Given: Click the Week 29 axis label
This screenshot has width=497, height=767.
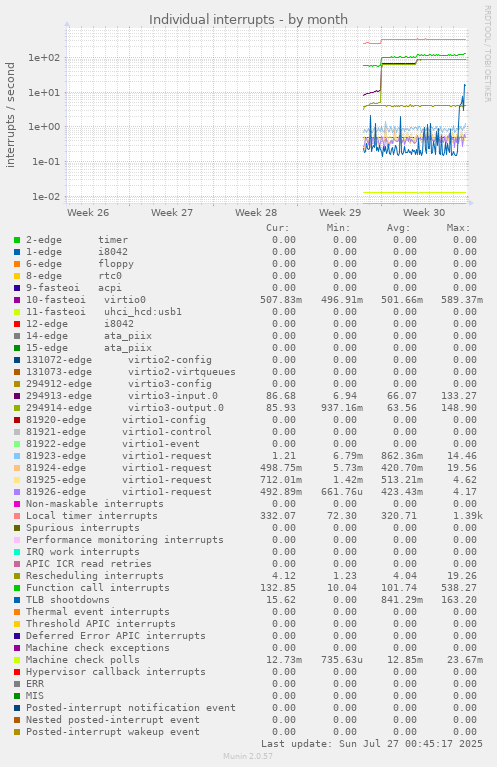Looking at the screenshot, I should (340, 213).
